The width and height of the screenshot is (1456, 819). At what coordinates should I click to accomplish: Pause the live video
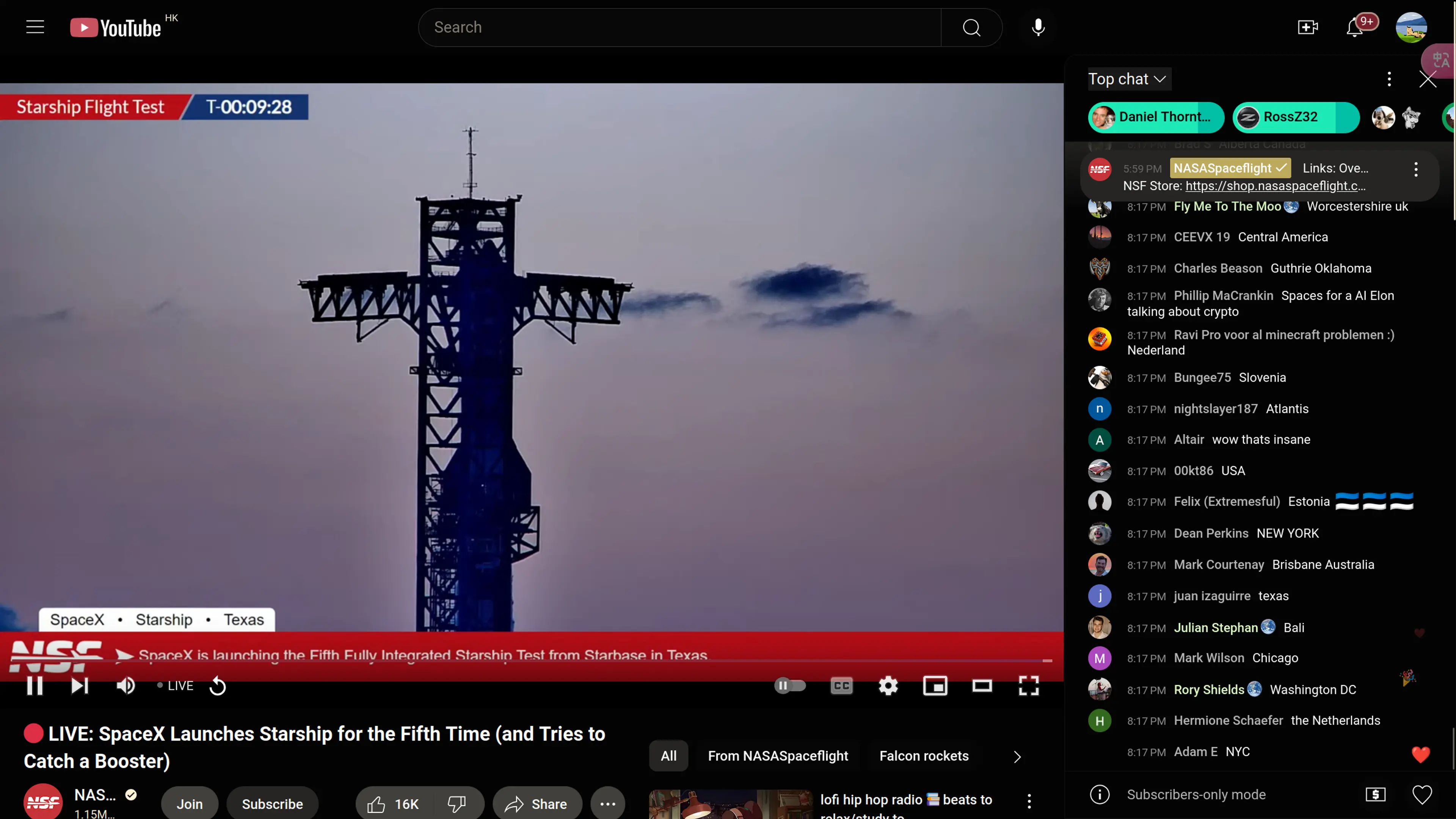tap(35, 686)
